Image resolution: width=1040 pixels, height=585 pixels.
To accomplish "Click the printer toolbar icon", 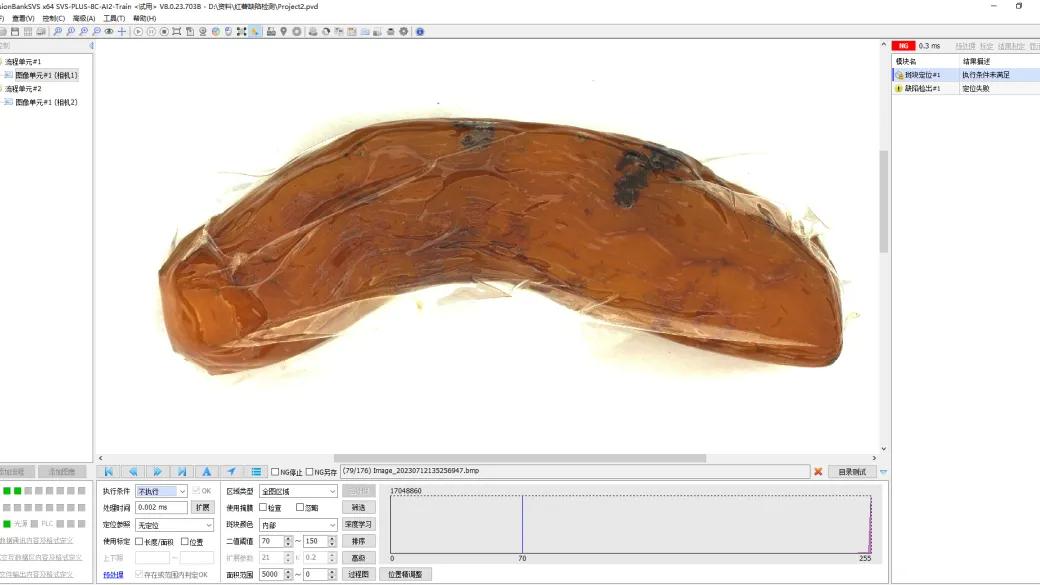I will point(271,31).
